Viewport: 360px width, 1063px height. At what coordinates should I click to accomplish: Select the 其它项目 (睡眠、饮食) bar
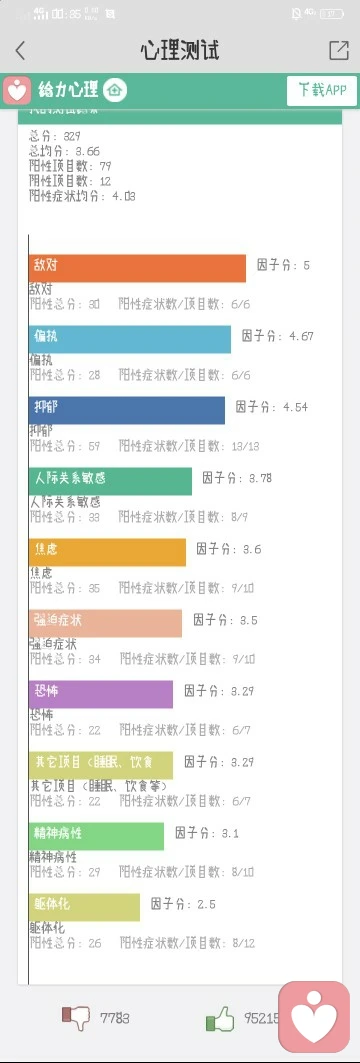pos(101,765)
